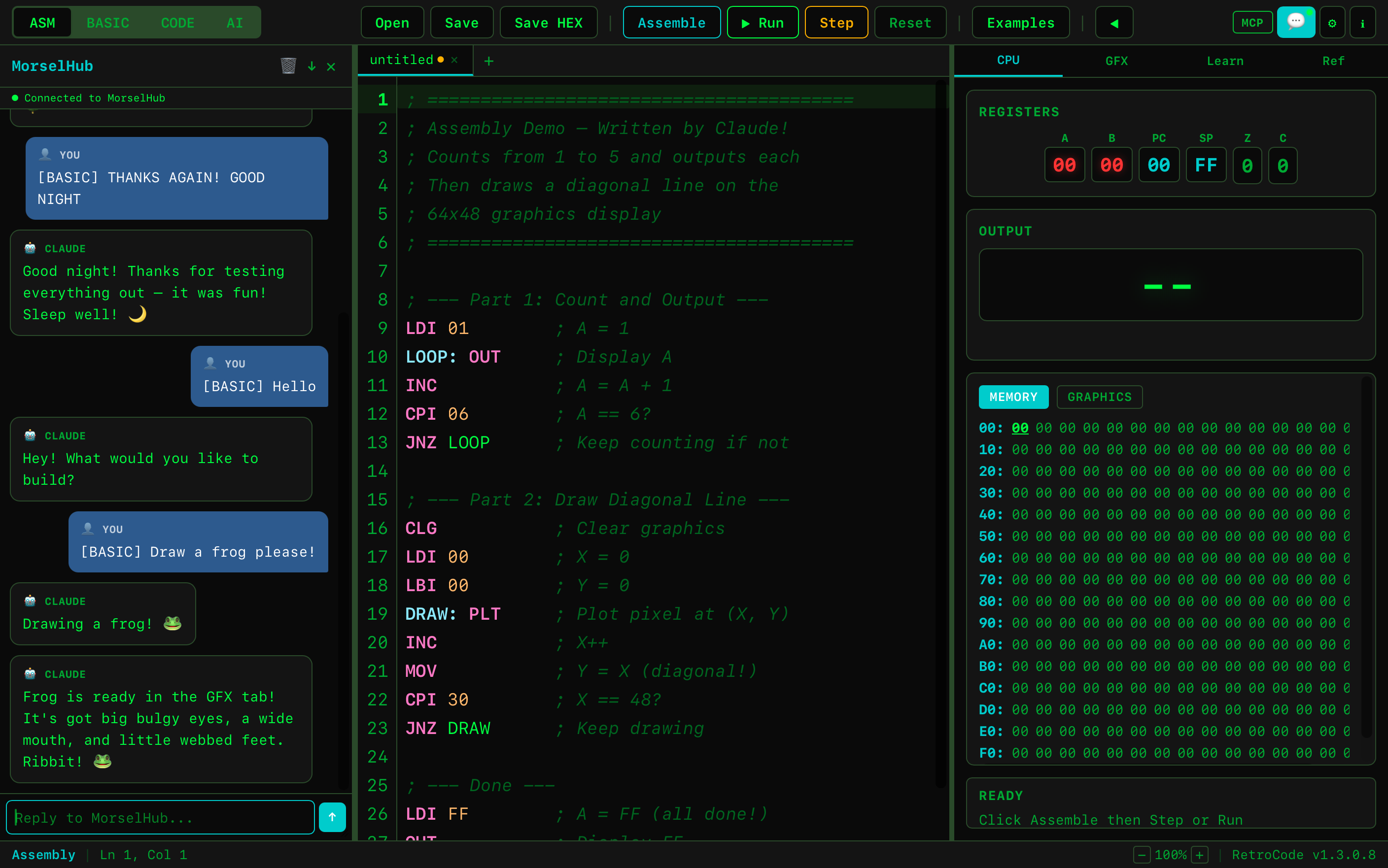Image resolution: width=1388 pixels, height=868 pixels.
Task: Click the info icon in the top bar
Action: click(x=1363, y=22)
